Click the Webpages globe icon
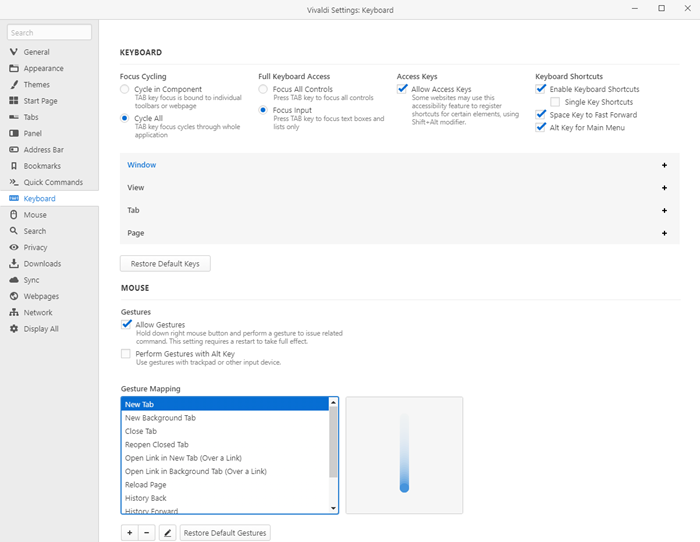This screenshot has width=700, height=542. point(14,296)
